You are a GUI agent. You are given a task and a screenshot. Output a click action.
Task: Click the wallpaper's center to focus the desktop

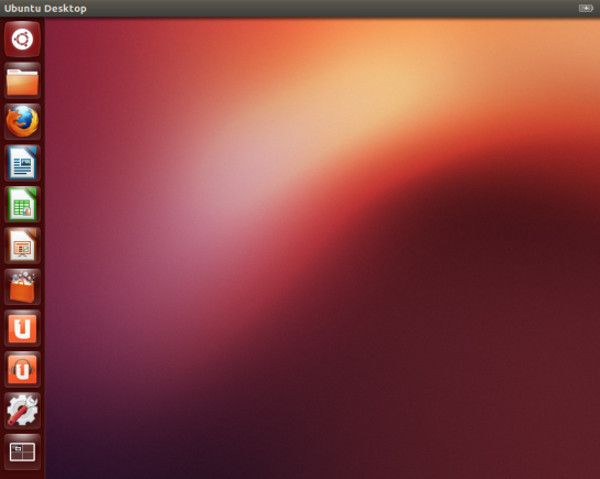click(322, 248)
